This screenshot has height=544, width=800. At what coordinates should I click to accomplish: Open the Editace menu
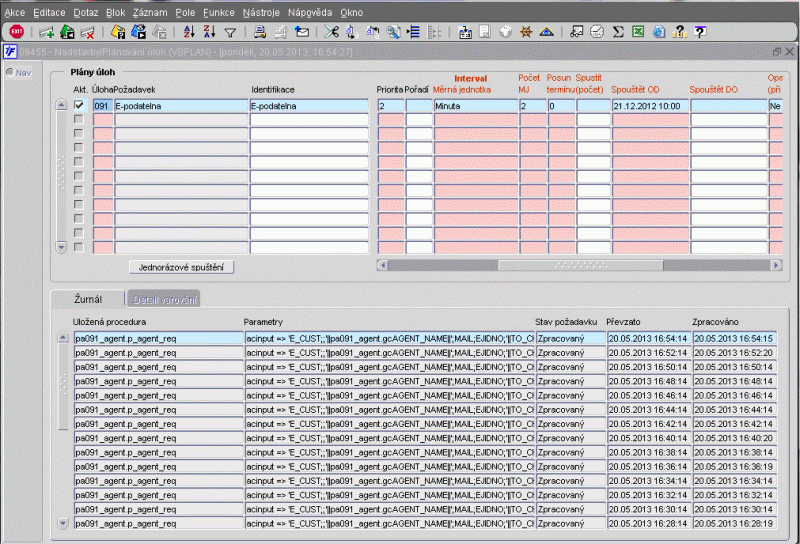pyautogui.click(x=49, y=12)
